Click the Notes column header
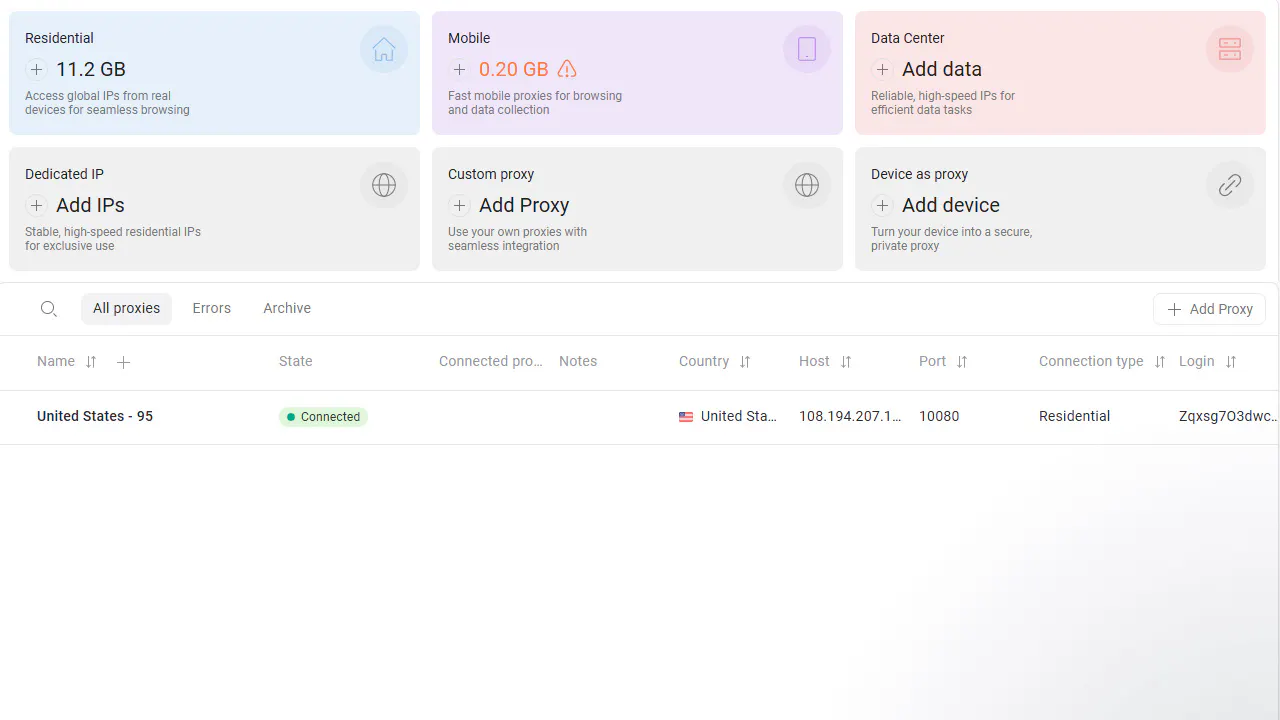This screenshot has width=1280, height=720. 578,361
